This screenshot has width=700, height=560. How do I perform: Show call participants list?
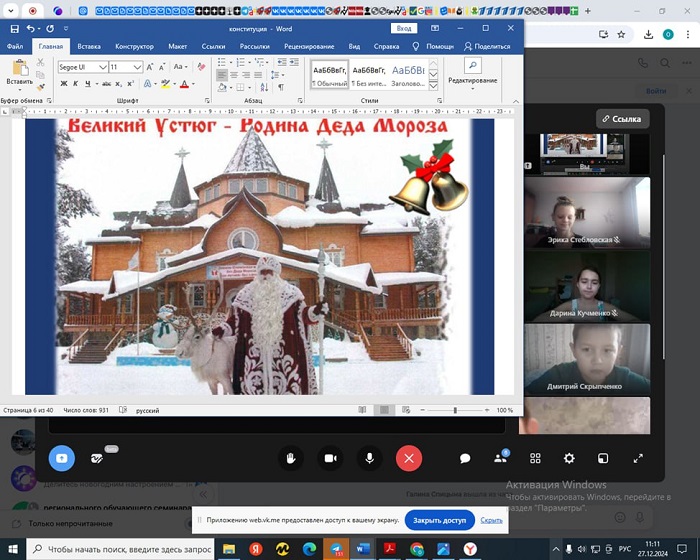pyautogui.click(x=500, y=459)
